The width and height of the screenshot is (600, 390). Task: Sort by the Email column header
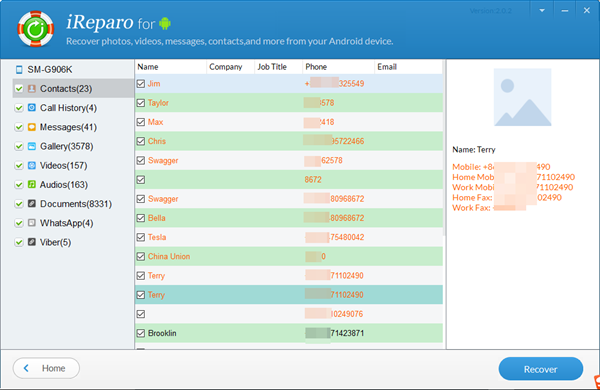pyautogui.click(x=408, y=67)
